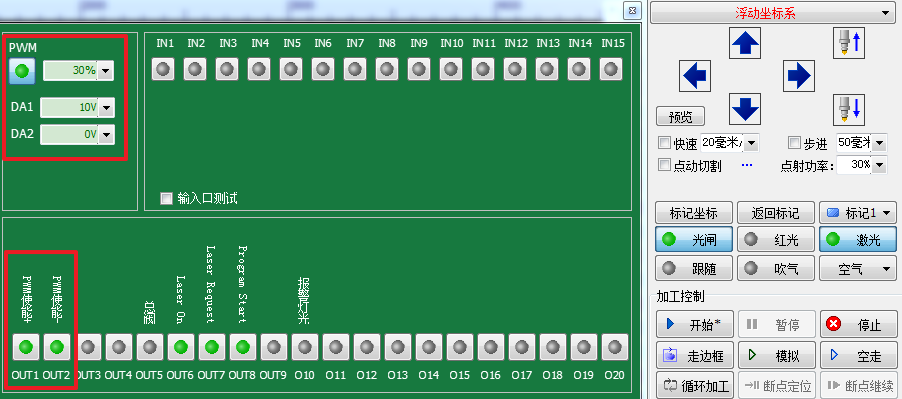The height and width of the screenshot is (399, 902).
Task: Toggle the PWM green indicator button
Action: click(22, 71)
